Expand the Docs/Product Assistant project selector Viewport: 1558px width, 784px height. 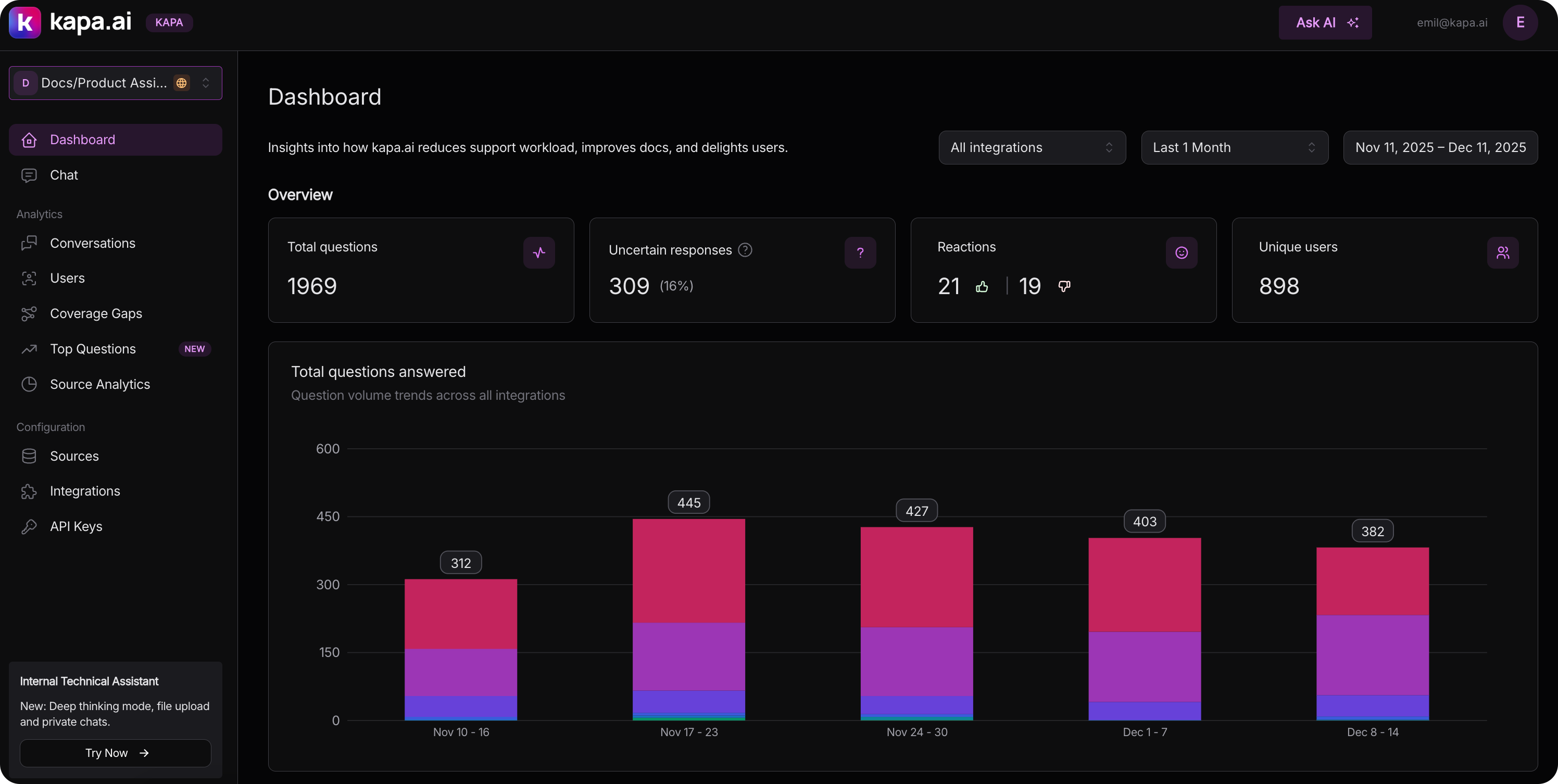115,83
